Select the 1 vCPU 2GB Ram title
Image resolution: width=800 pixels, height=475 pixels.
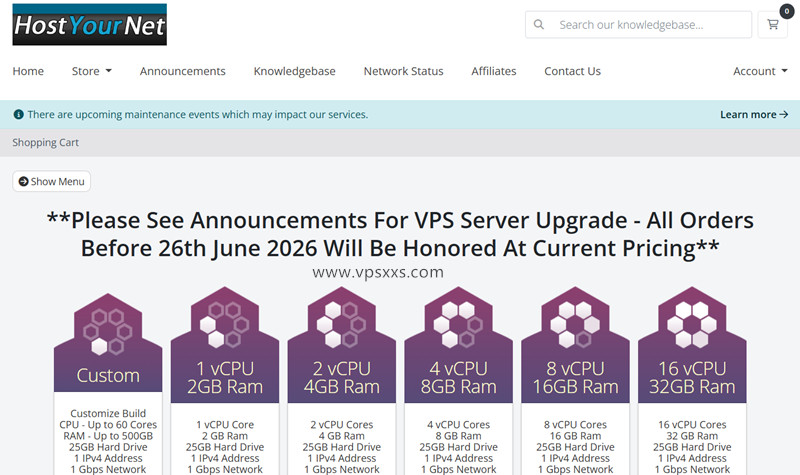point(225,378)
